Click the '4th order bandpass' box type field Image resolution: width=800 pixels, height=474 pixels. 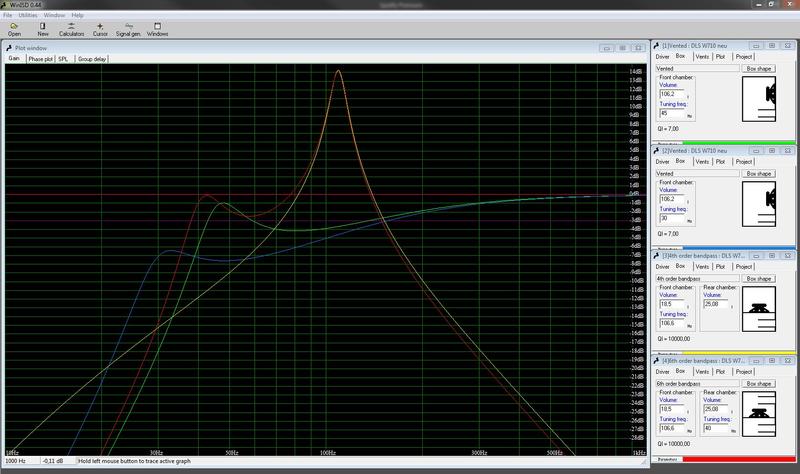(x=697, y=279)
